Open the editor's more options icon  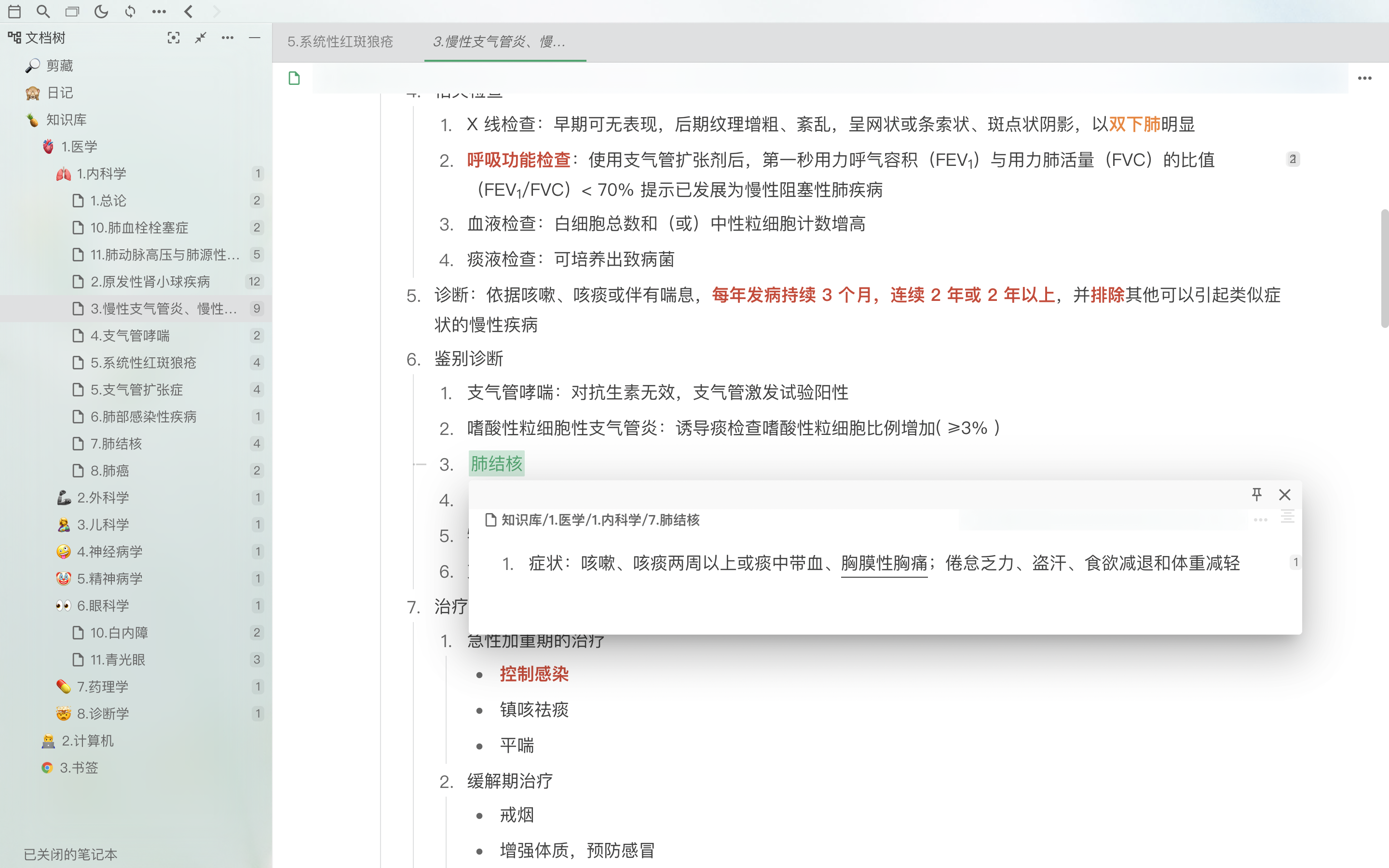(1365, 78)
